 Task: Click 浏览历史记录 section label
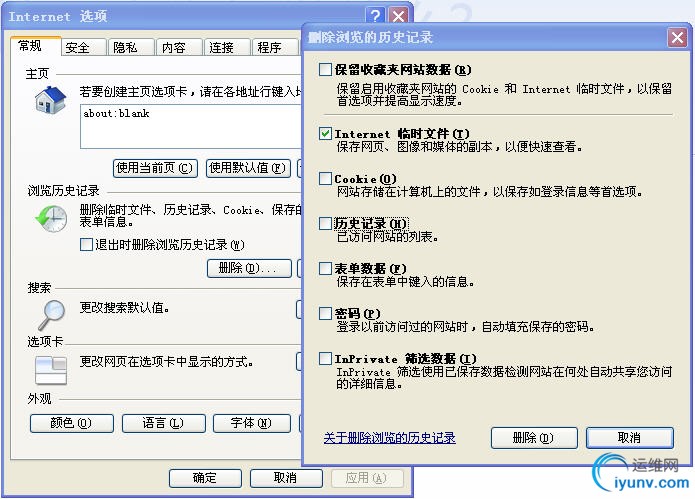[63, 191]
